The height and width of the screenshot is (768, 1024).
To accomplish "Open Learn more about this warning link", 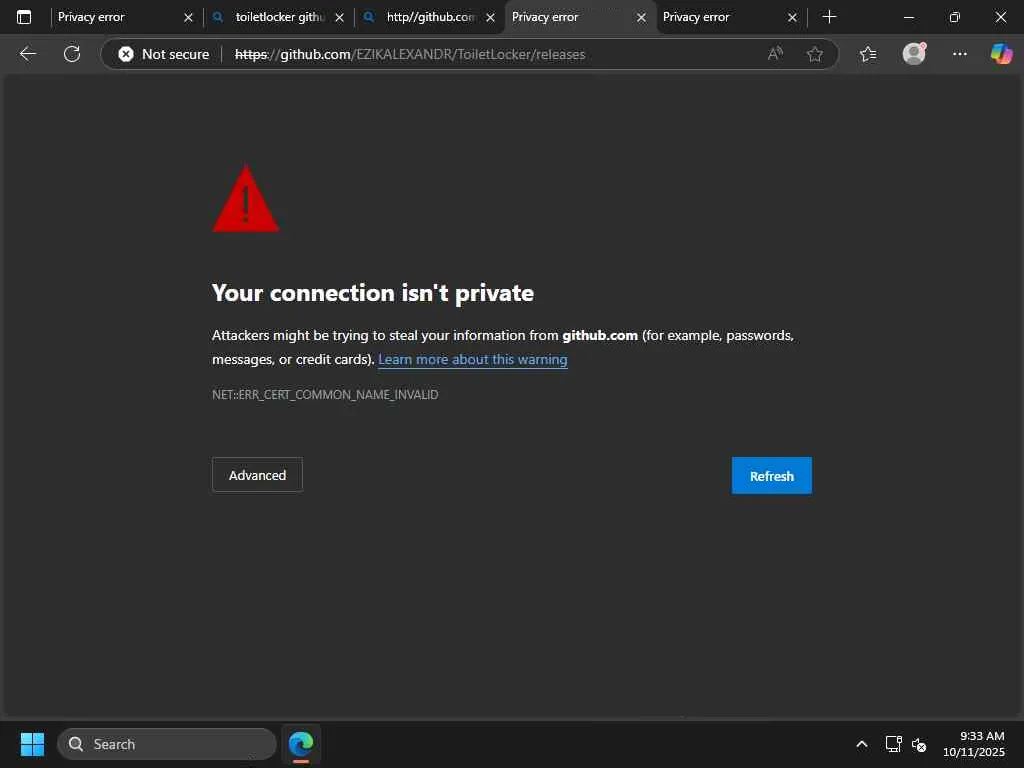I will click(473, 359).
